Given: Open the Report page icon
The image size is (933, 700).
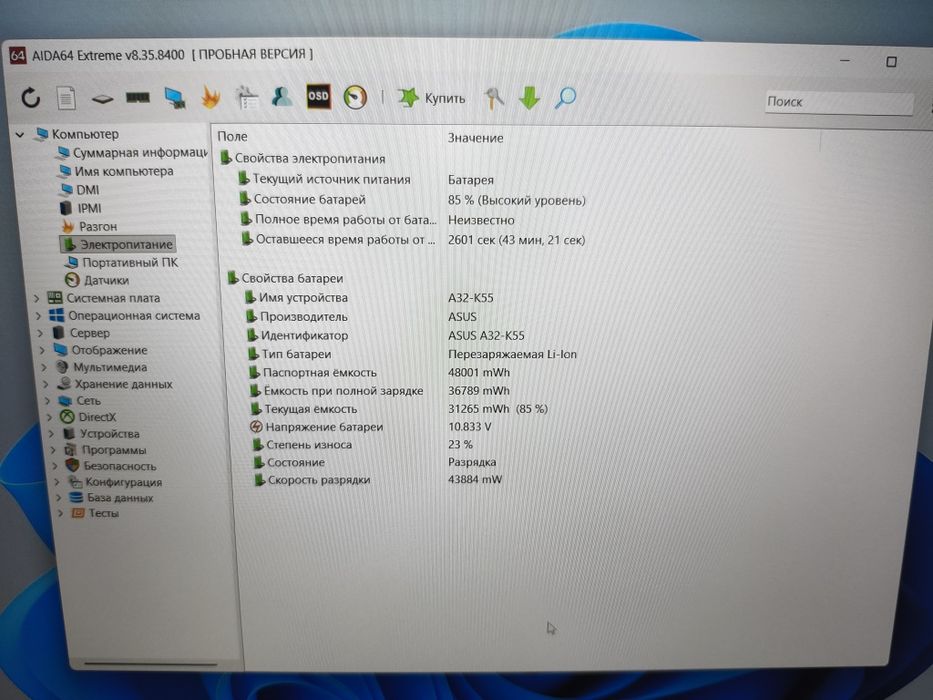Looking at the screenshot, I should pyautogui.click(x=66, y=98).
